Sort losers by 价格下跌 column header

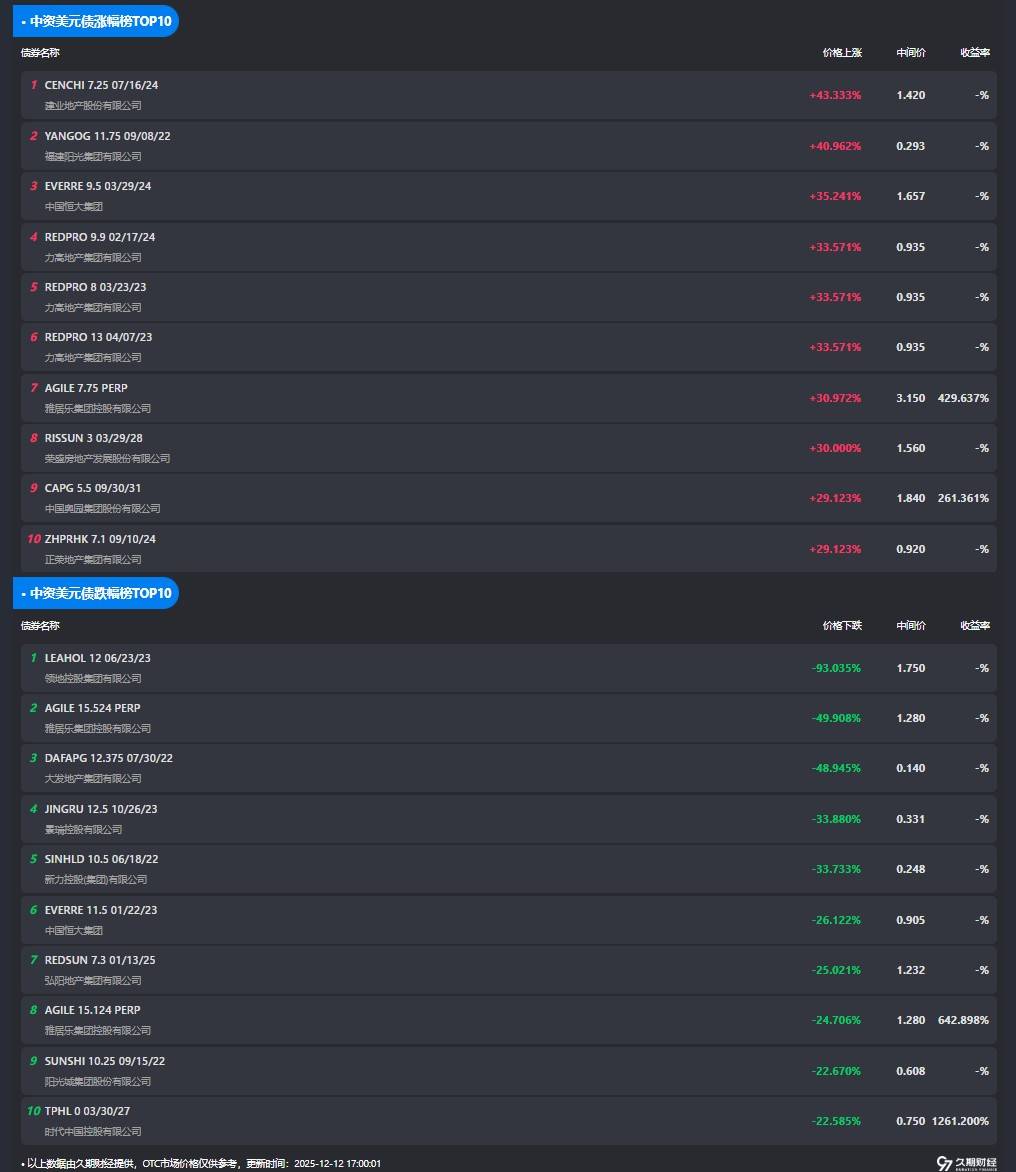(x=842, y=625)
